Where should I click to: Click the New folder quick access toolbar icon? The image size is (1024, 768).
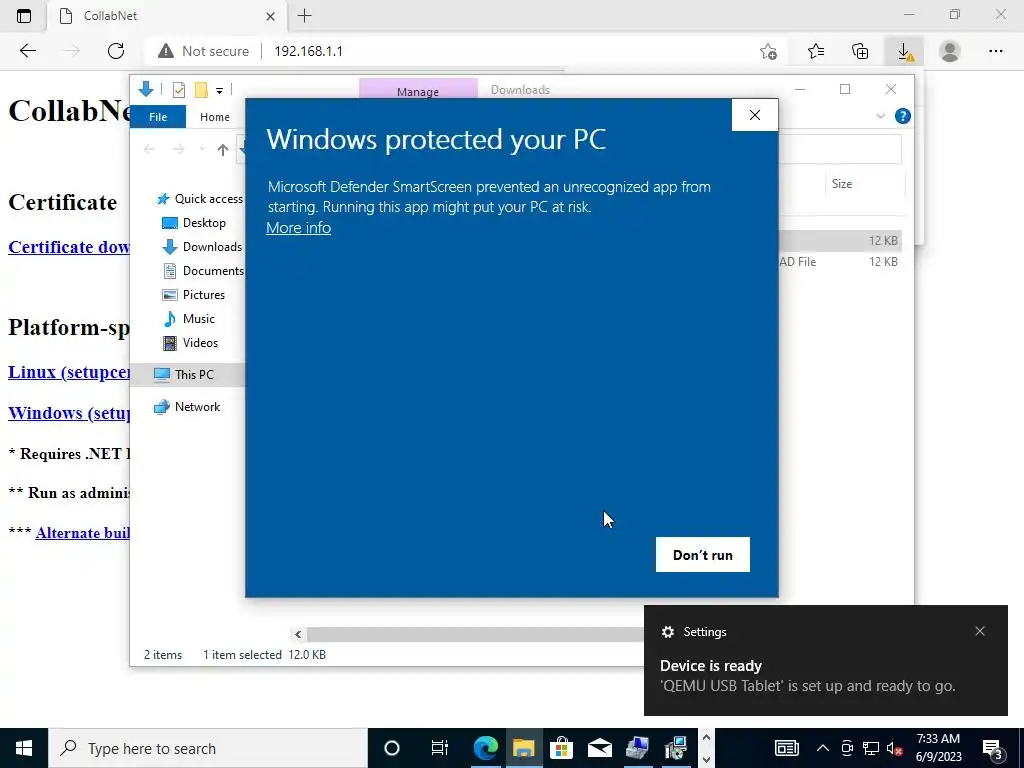tap(201, 90)
